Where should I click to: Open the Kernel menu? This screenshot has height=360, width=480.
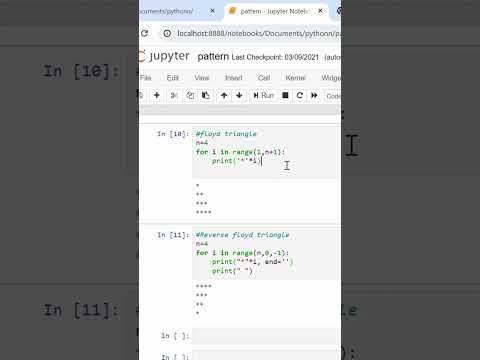click(295, 78)
